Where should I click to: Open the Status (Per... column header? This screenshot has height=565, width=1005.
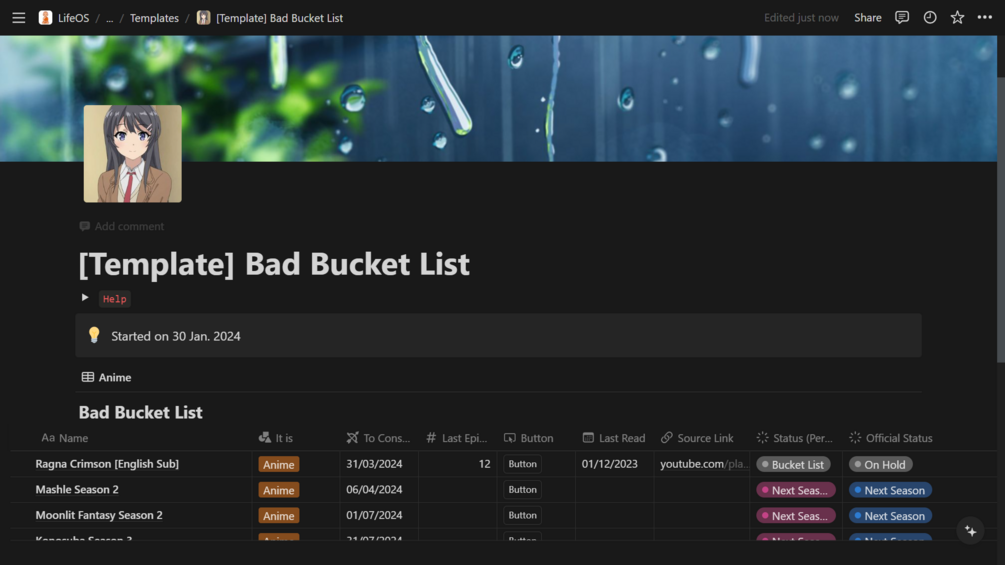pos(795,438)
